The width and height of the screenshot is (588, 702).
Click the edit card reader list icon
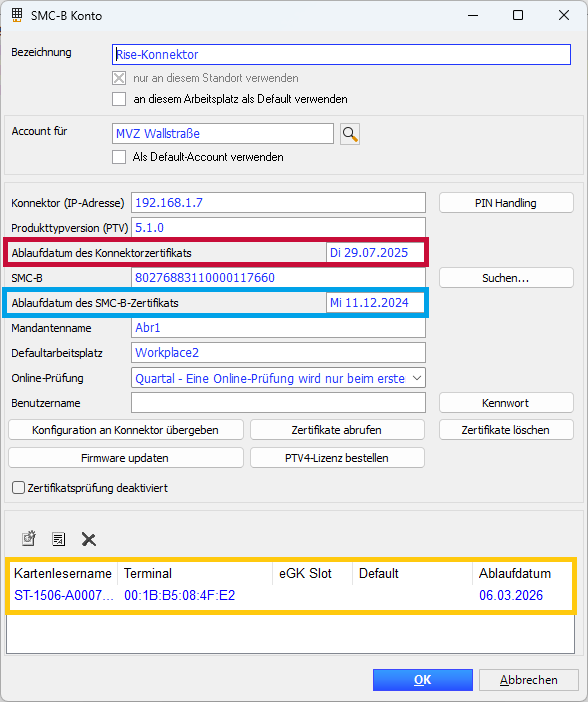coord(59,539)
